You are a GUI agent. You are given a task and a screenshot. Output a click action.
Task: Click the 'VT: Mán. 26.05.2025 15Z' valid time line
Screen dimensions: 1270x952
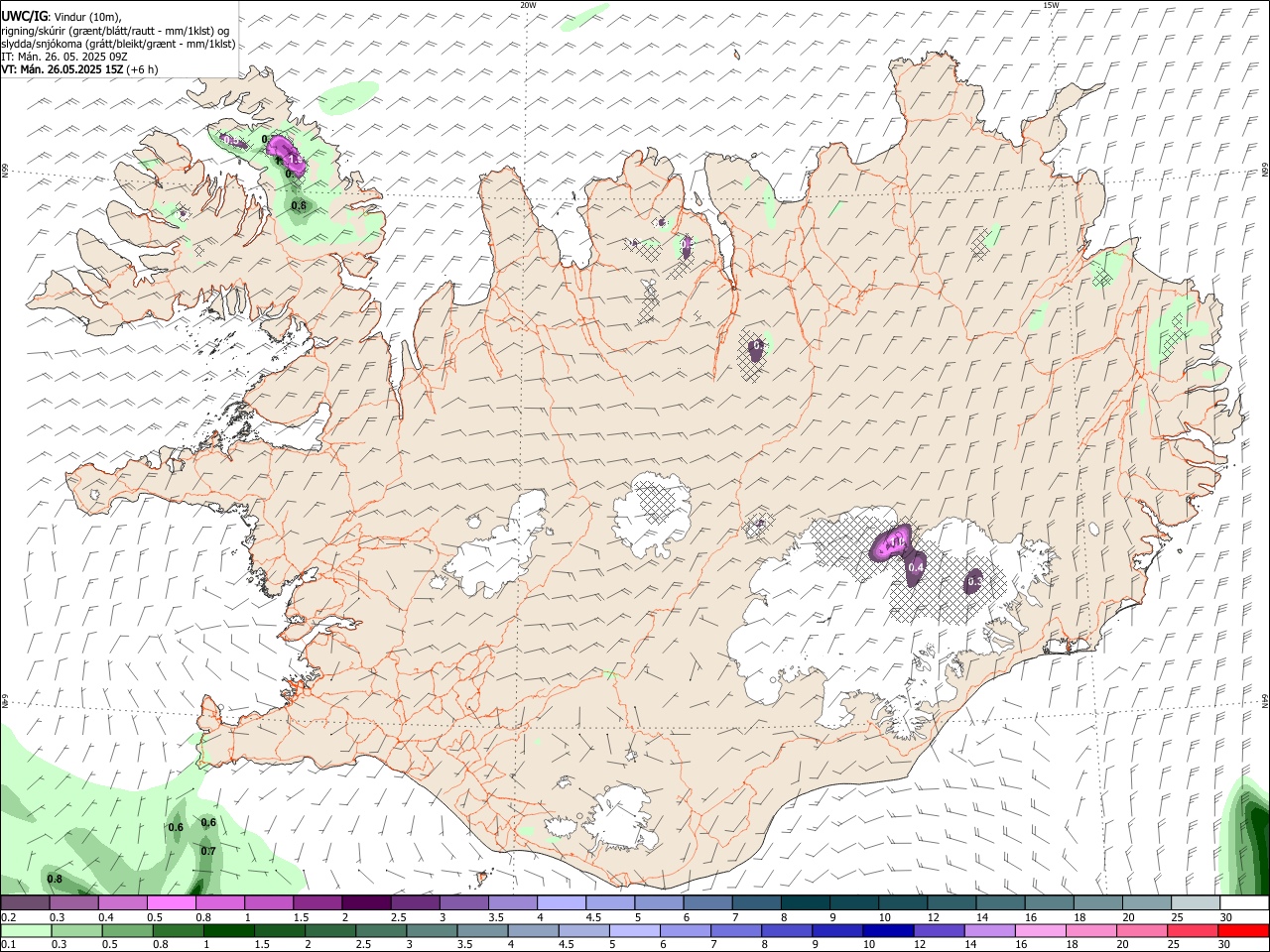coord(62,69)
